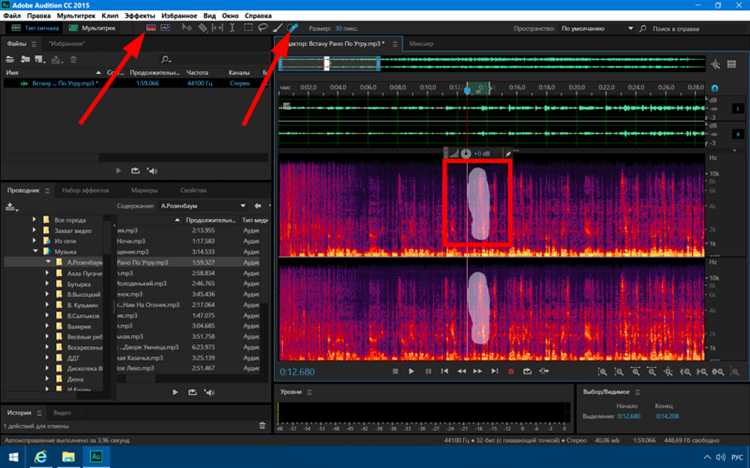Toggle the spectral frequency display
Viewport: 750px width, 468px height.
[151, 28]
